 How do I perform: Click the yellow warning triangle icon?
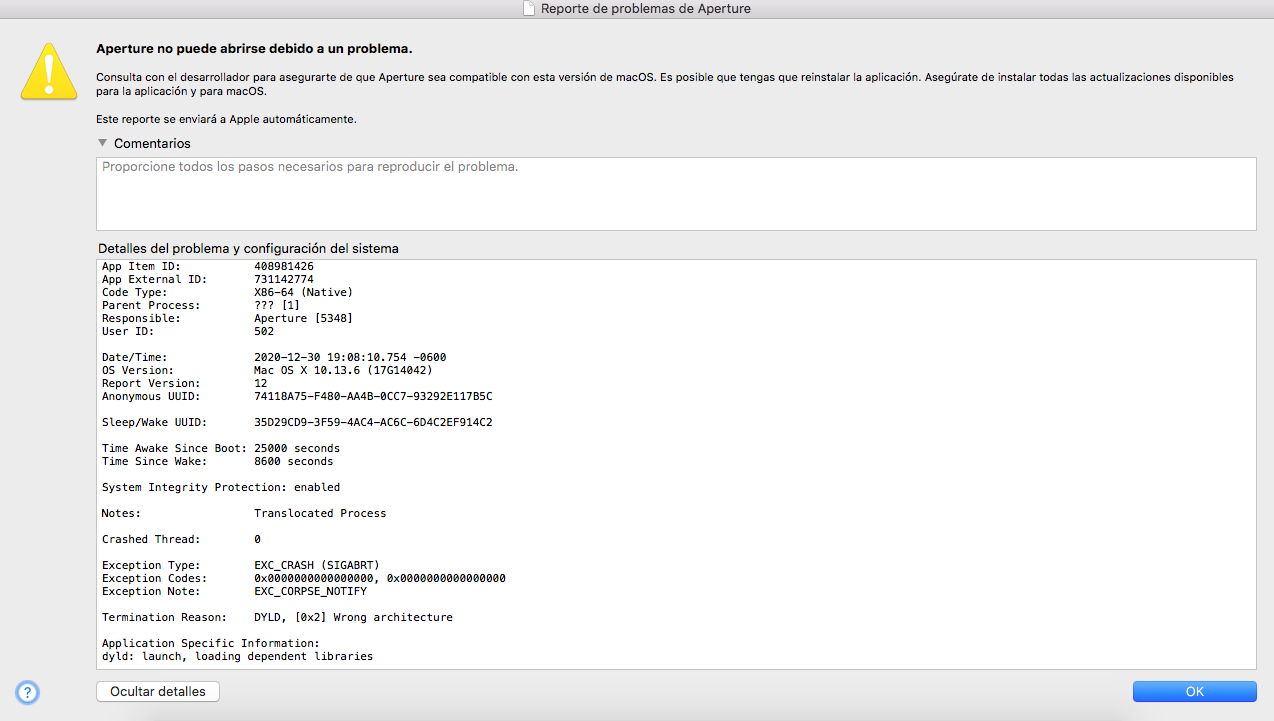tap(50, 70)
